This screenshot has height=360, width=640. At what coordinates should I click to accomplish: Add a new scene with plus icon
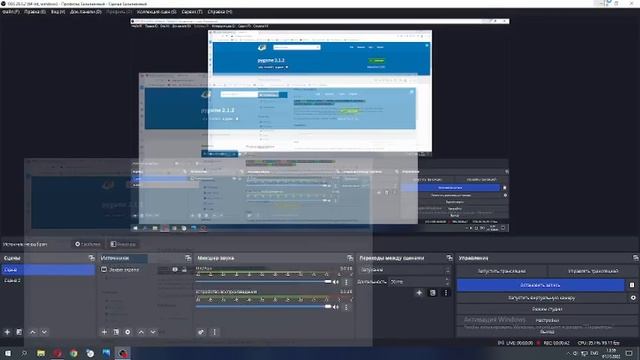[7, 332]
